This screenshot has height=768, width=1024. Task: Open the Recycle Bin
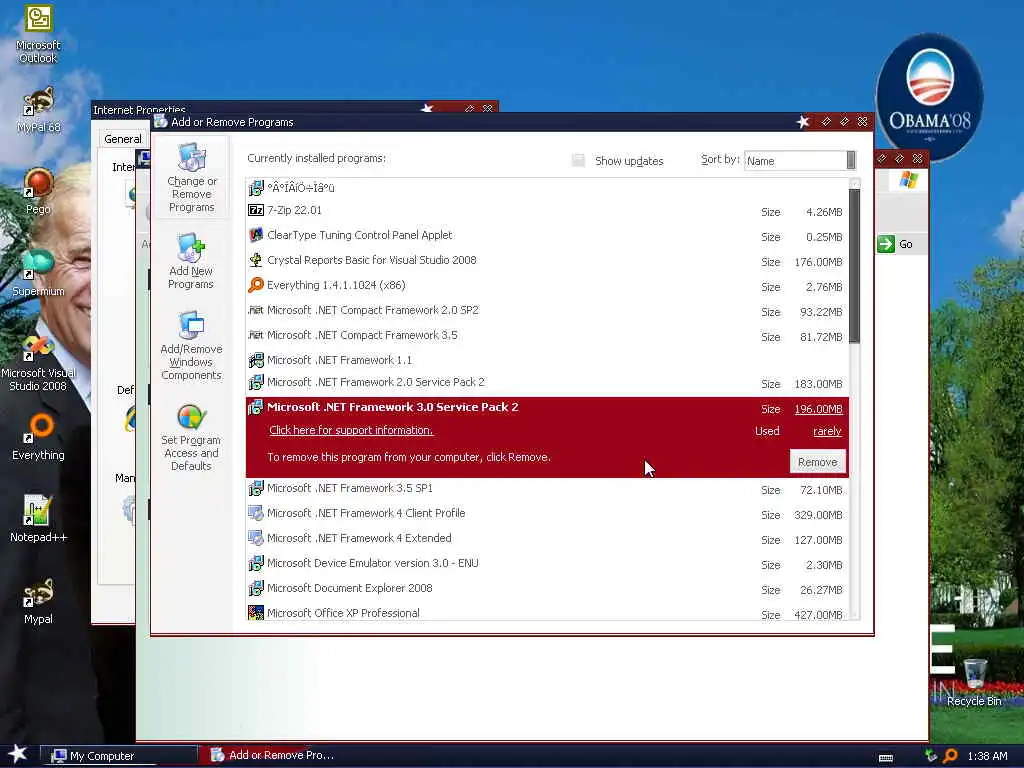[974, 682]
